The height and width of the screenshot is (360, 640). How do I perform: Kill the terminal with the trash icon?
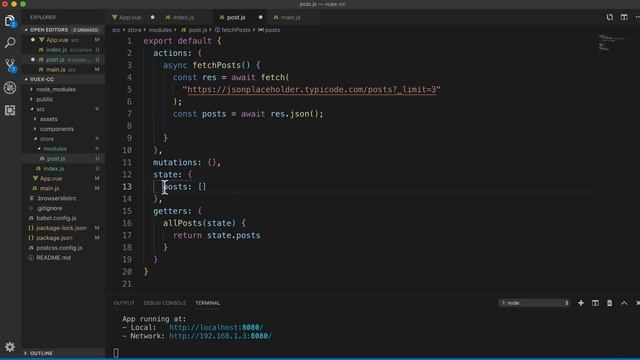coord(609,303)
